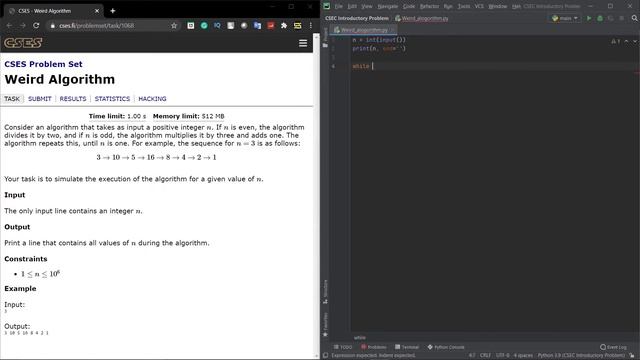Go back in Chrome browser history
This screenshot has height=360, width=640.
click(x=9, y=25)
